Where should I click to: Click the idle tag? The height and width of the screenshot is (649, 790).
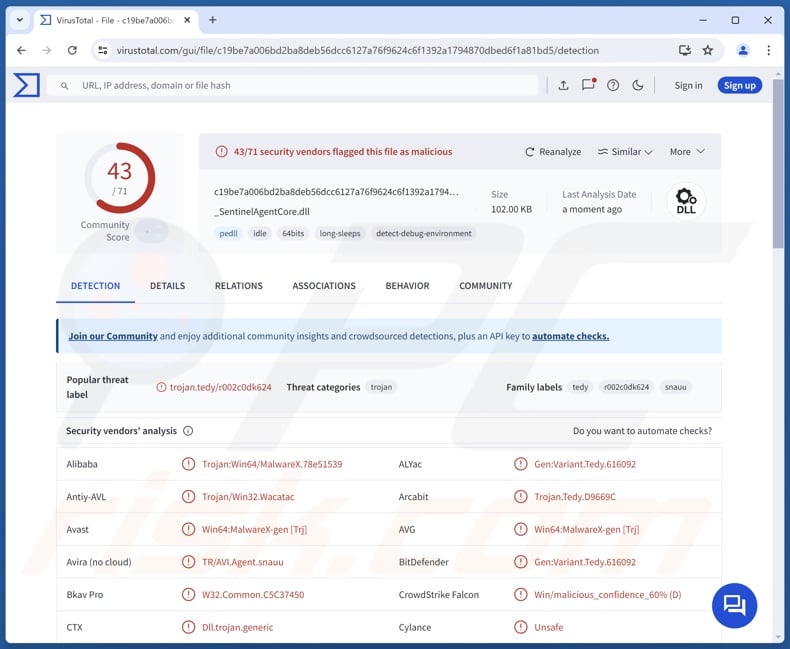click(259, 233)
